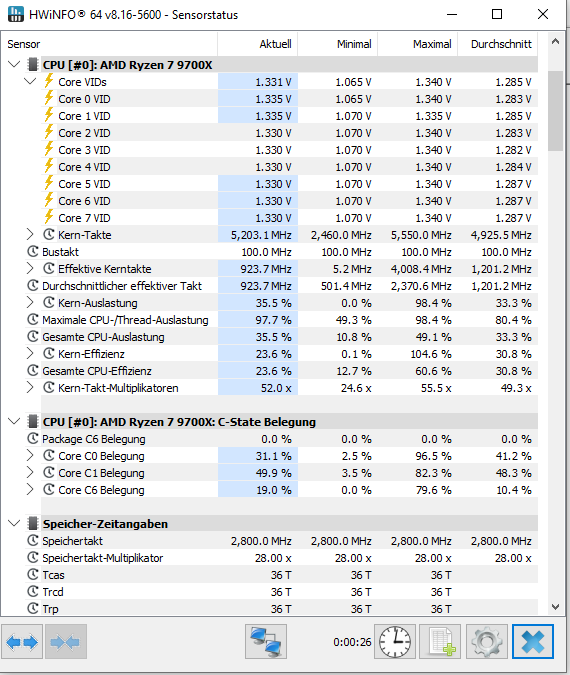570x675 pixels.
Task: Expand the Kern-Takte node
Action: pos(30,235)
